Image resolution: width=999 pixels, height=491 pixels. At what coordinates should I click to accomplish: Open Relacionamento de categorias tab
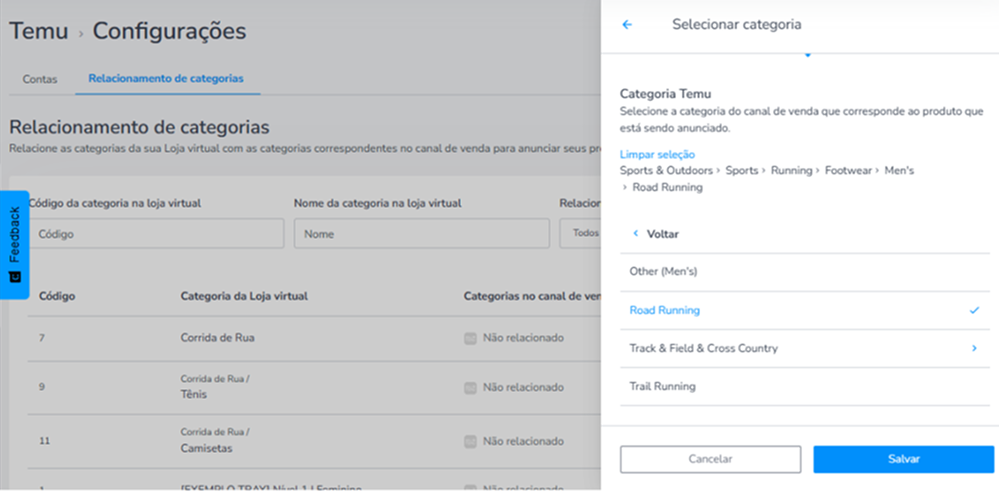(x=166, y=79)
